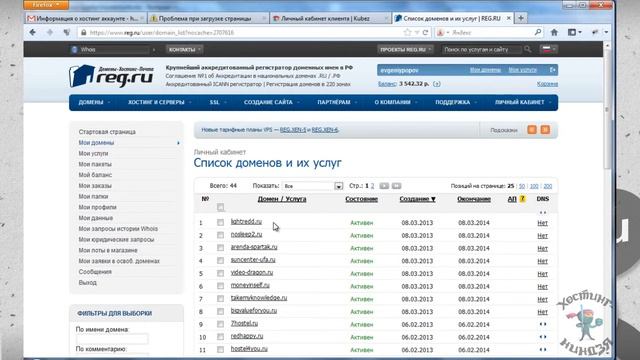Expand the ПРОЕКТЫ REG.RU dropdown
640x360 pixels.
click(x=405, y=49)
